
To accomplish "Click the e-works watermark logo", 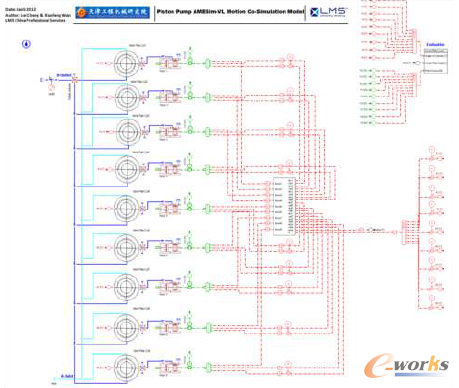I will 406,366.
